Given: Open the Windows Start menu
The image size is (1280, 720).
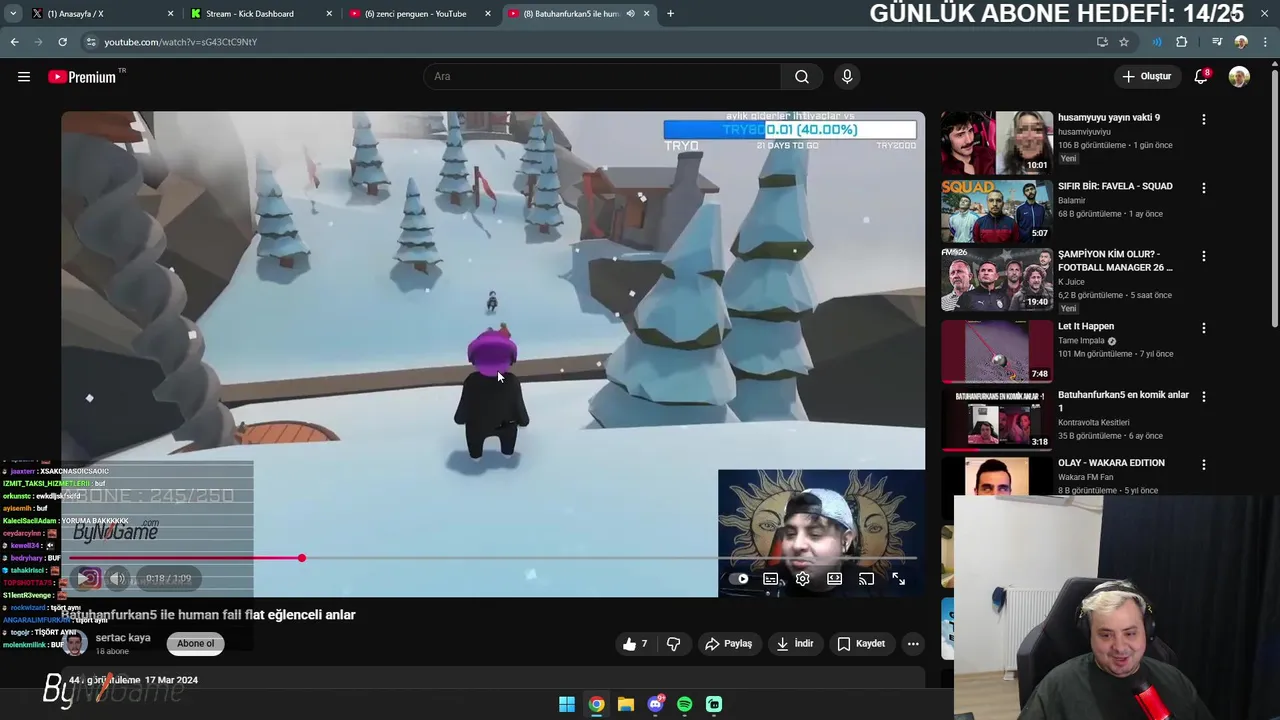Looking at the screenshot, I should point(567,704).
